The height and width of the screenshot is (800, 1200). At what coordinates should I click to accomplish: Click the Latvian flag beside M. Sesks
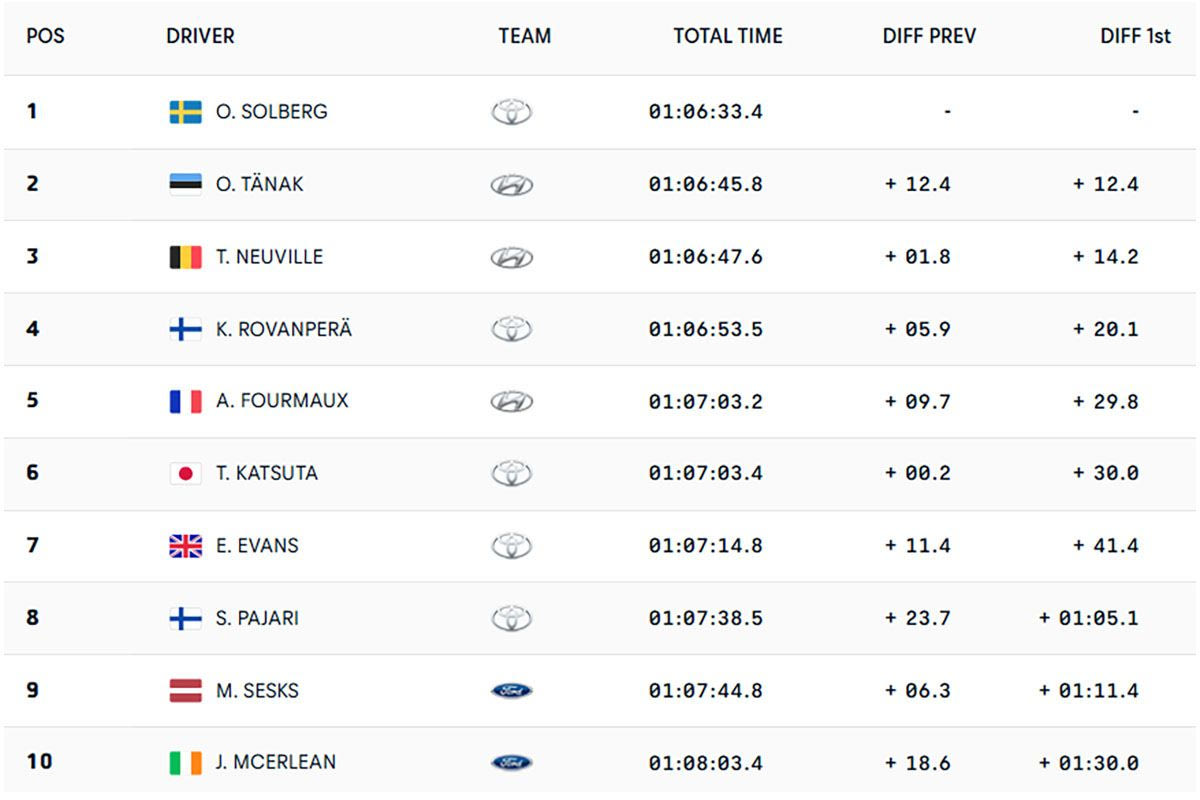coord(186,691)
